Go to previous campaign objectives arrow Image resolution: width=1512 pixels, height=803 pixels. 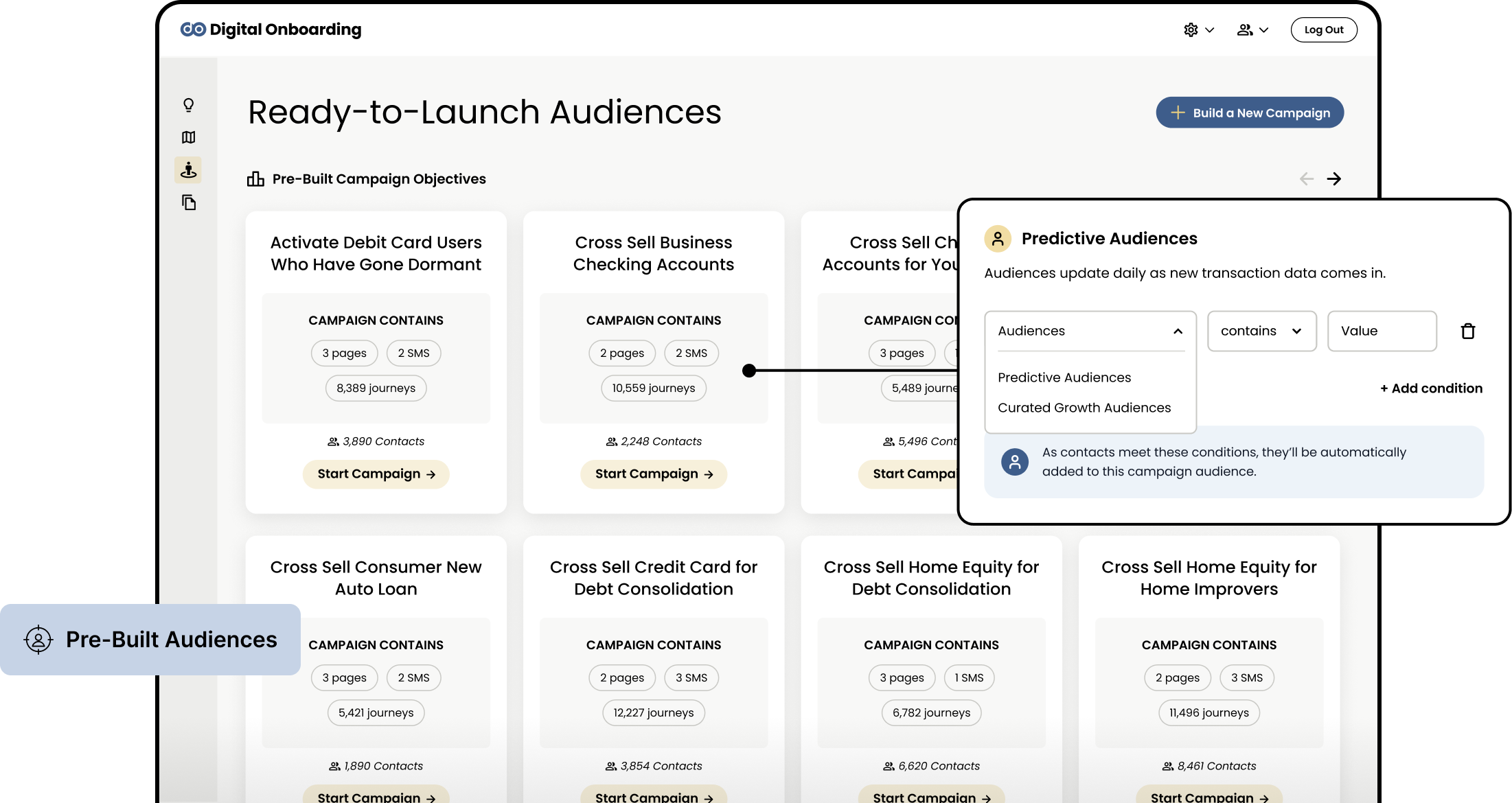coord(1306,179)
